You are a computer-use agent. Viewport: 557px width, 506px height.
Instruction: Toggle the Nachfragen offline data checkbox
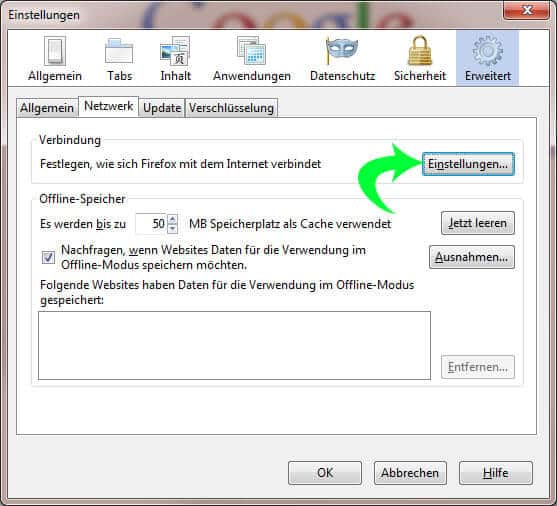click(x=48, y=257)
